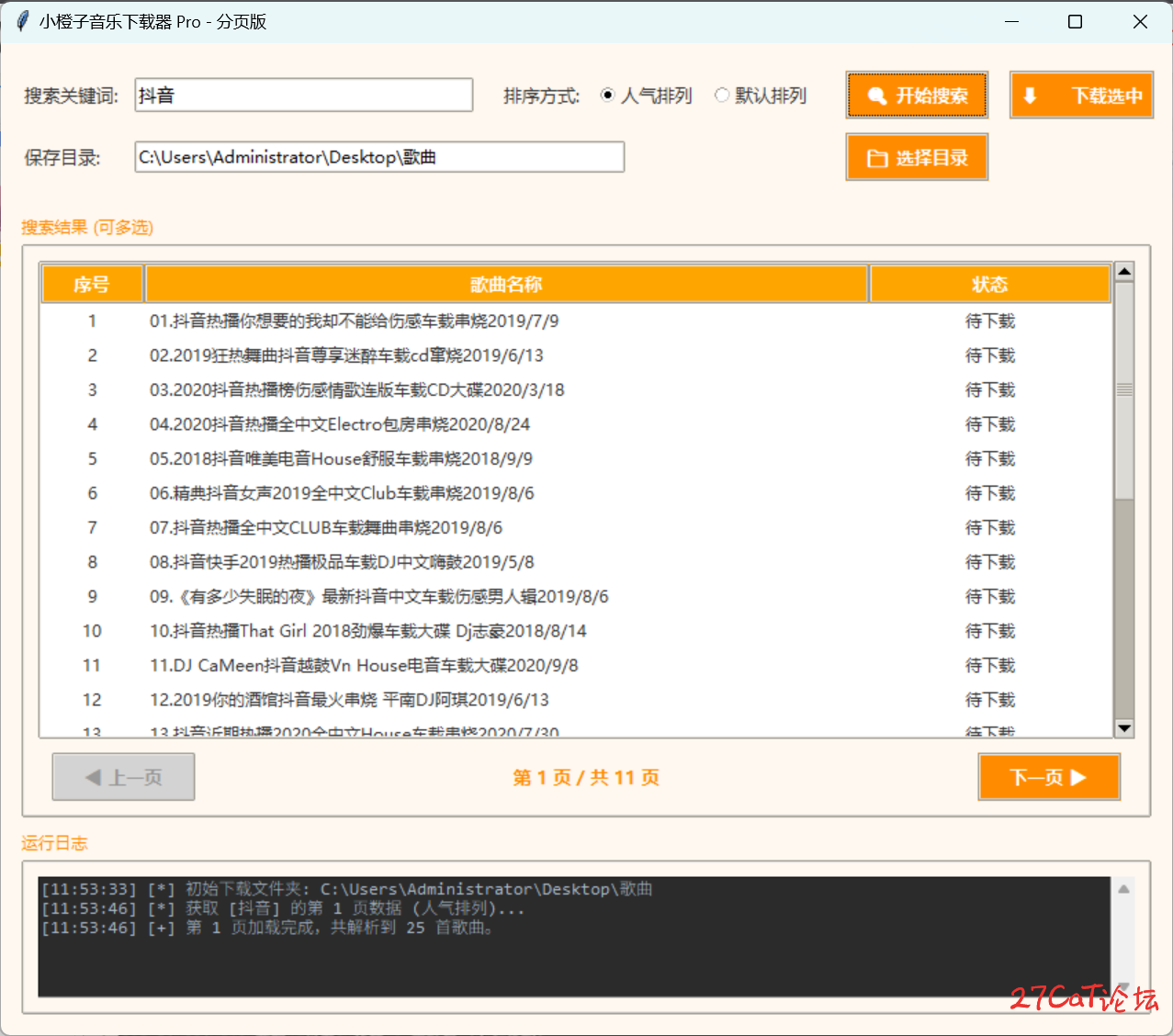Click the results list scrollbar thumb
Screen dimensions: 1173x1036
1123,389
